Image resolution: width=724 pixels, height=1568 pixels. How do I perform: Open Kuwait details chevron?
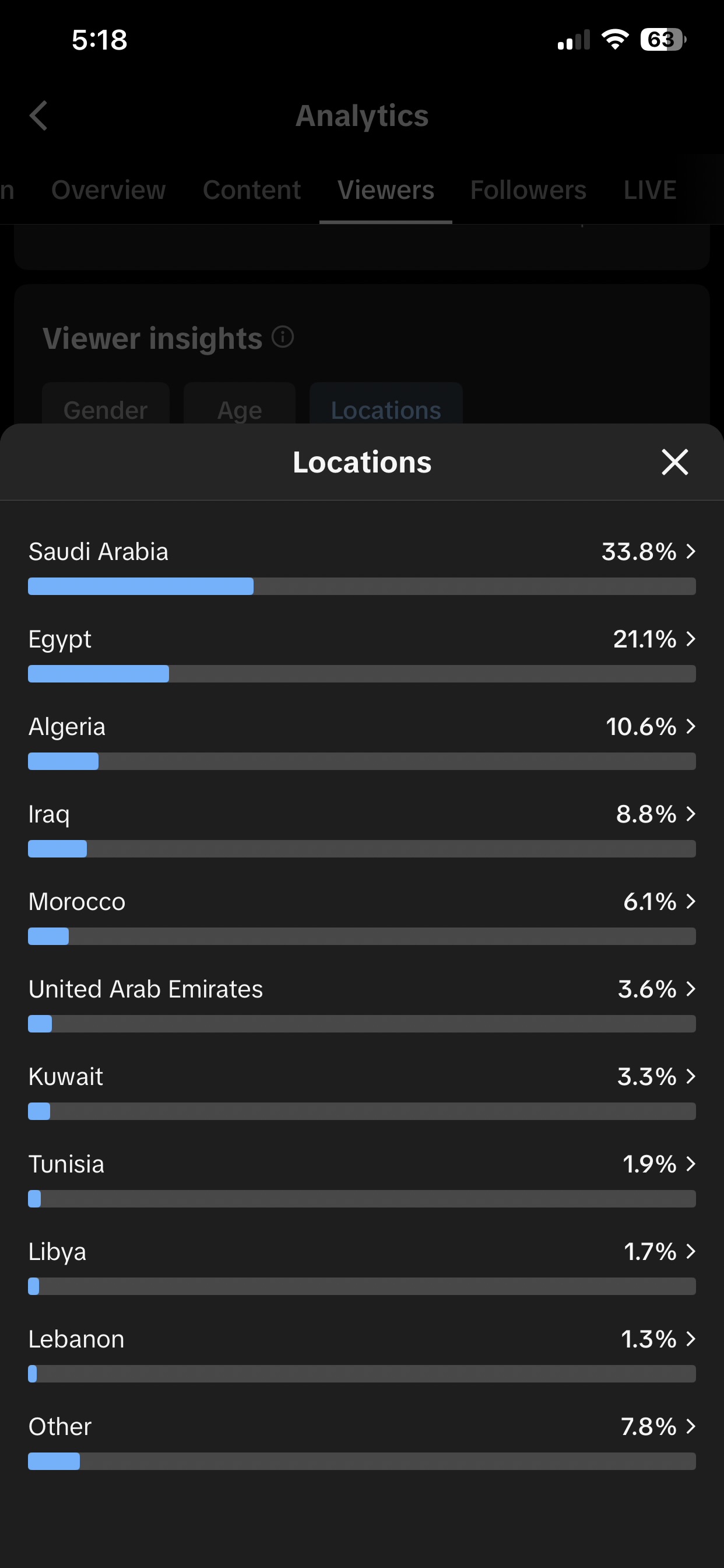(x=691, y=1076)
